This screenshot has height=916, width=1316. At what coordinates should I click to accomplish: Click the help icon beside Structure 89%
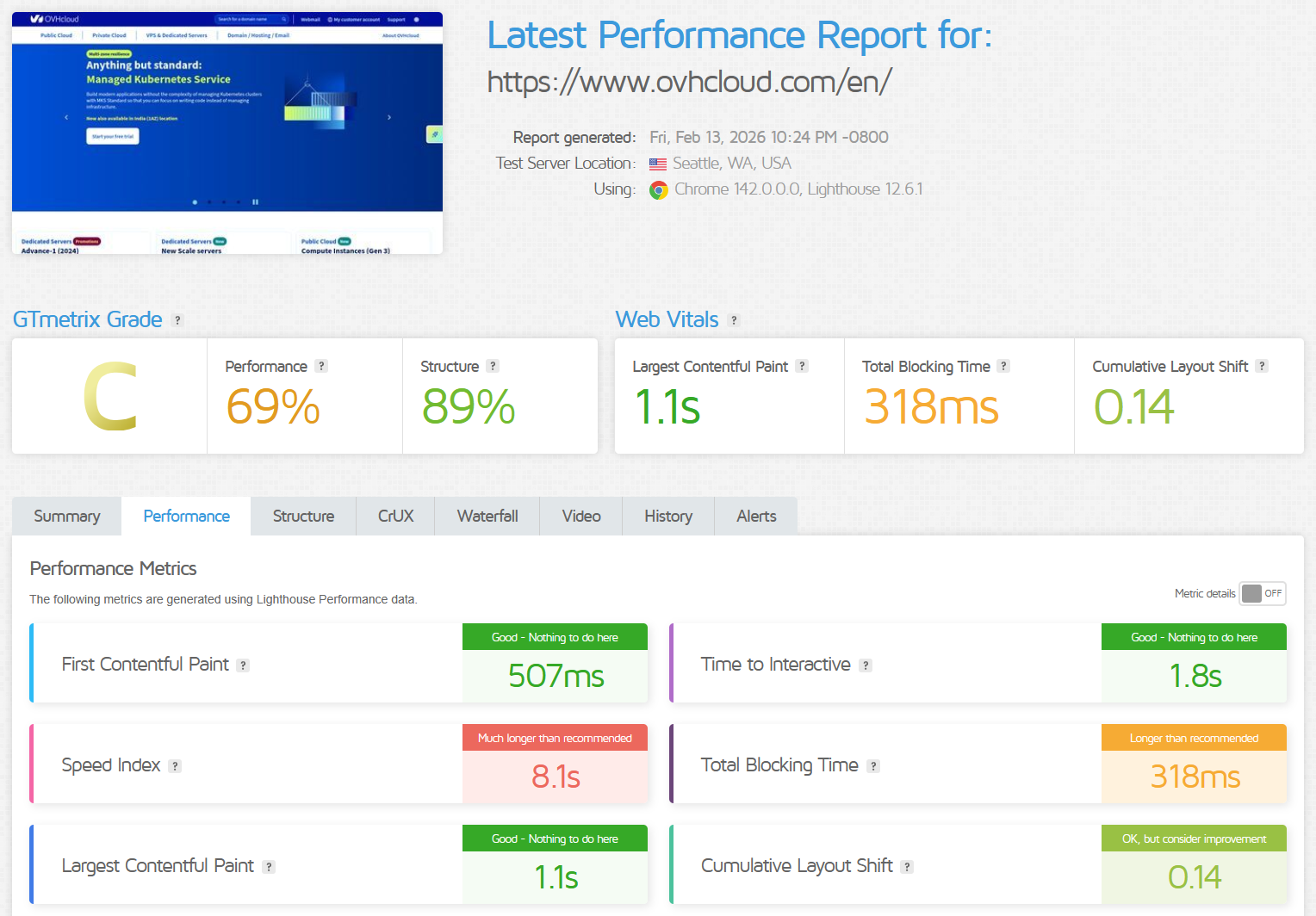(492, 366)
